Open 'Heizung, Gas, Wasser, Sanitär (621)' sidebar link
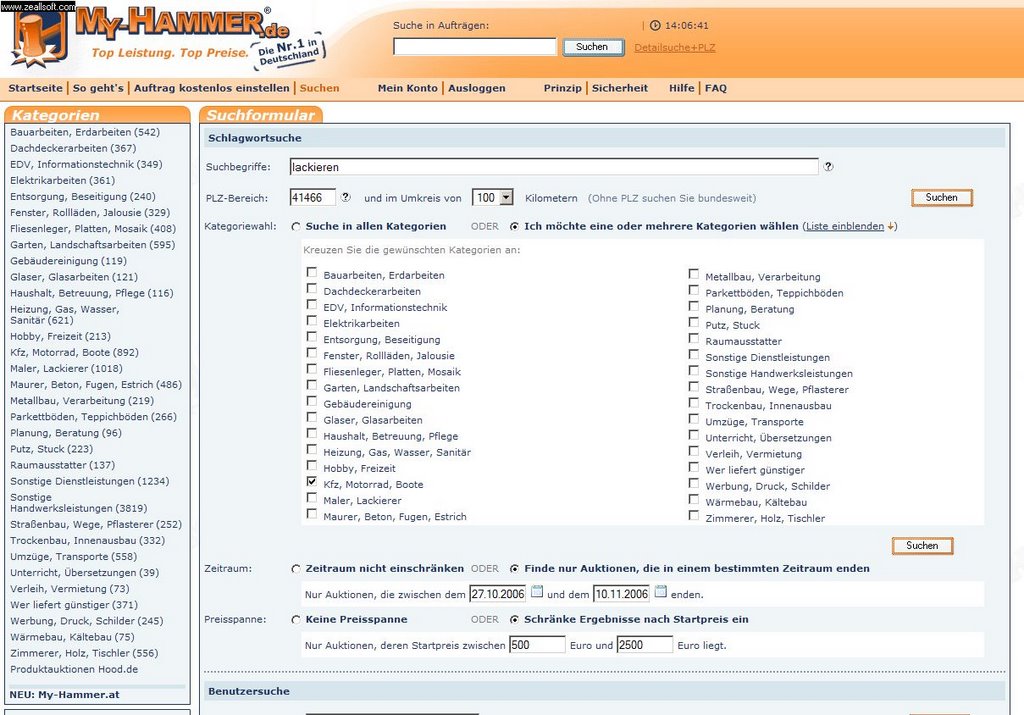The width and height of the screenshot is (1024, 715). click(65, 315)
